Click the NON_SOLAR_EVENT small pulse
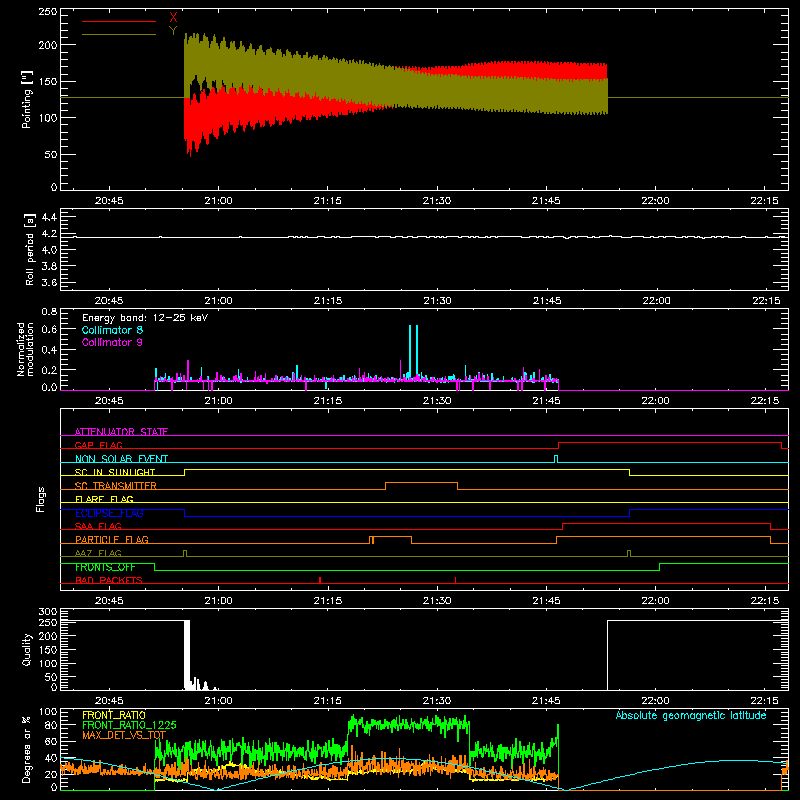This screenshot has height=800, width=800. 556,458
